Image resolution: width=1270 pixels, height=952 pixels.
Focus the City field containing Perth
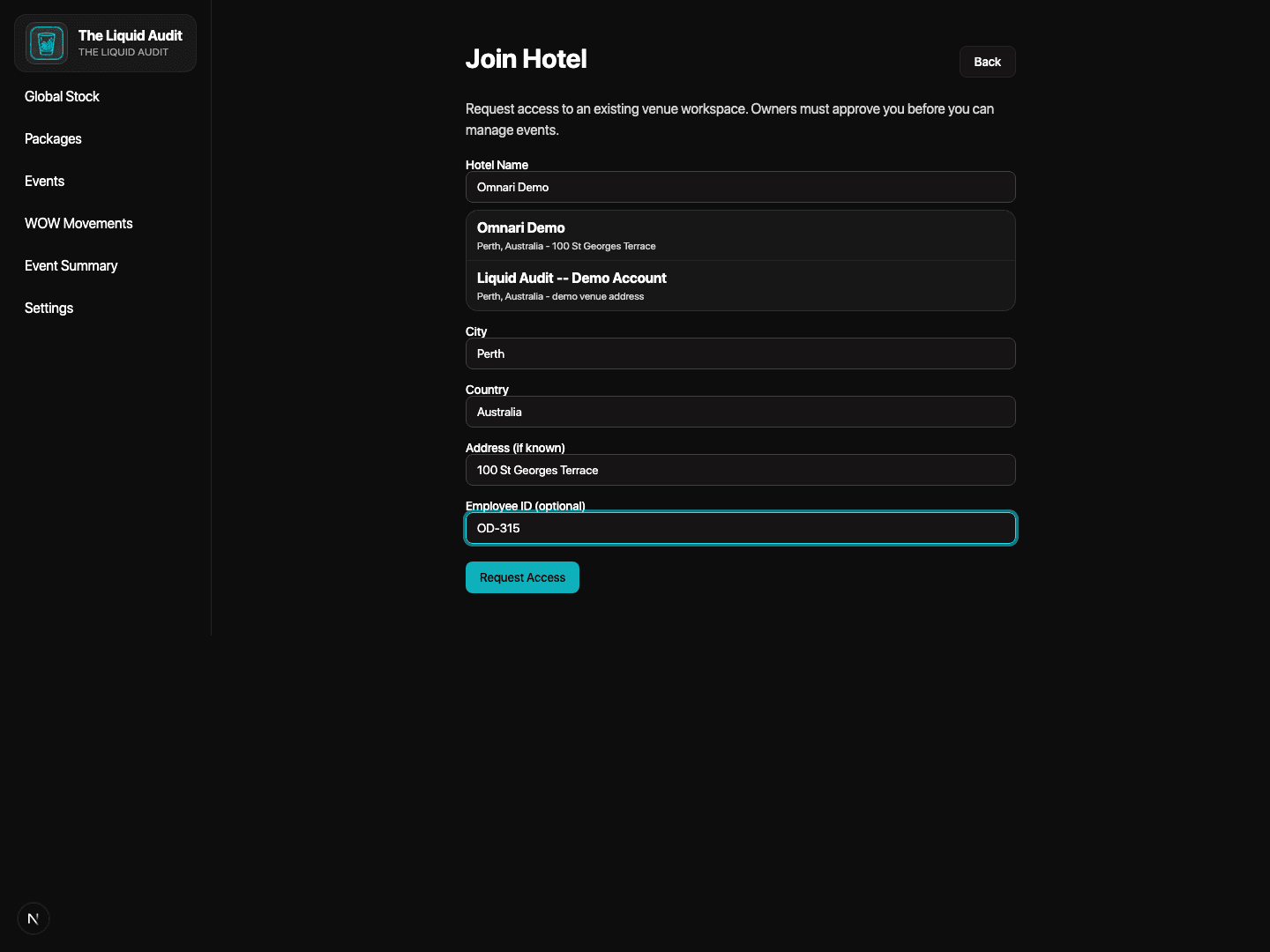740,353
